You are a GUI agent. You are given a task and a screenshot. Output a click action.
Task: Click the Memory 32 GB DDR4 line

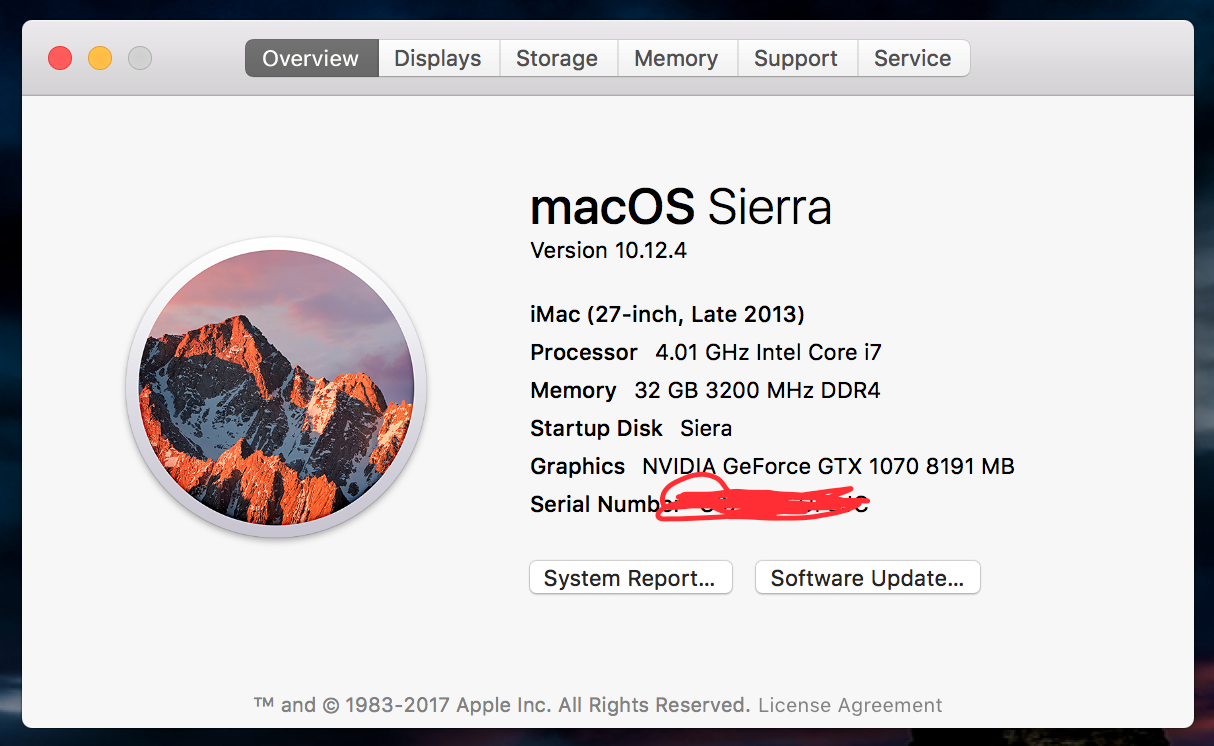[x=705, y=390]
